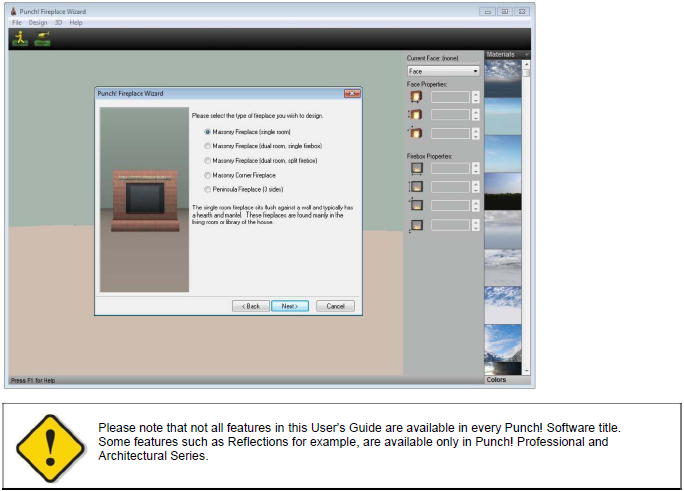Click the Materials scrollbar down arrow
This screenshot has width=684, height=491.
tap(526, 371)
